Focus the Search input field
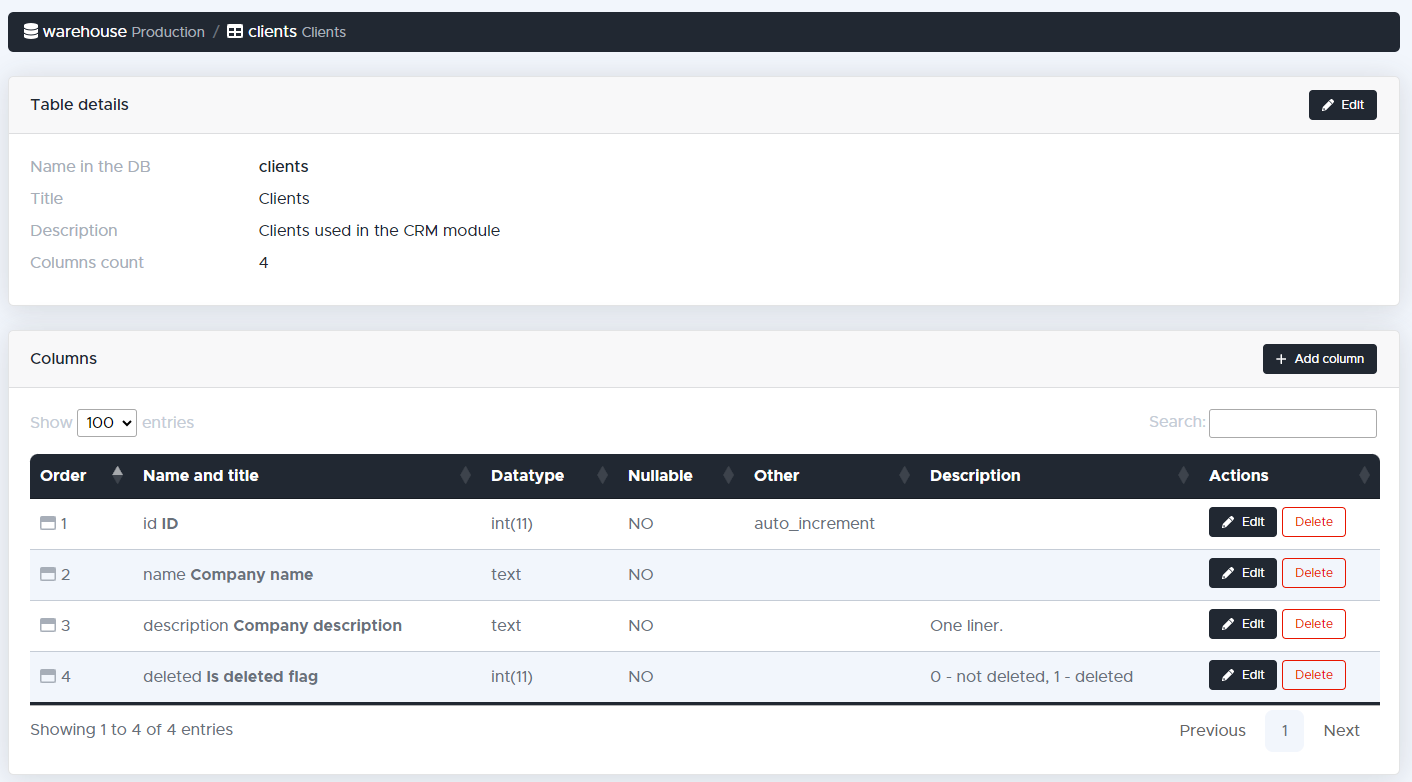The width and height of the screenshot is (1412, 782). pyautogui.click(x=1292, y=423)
